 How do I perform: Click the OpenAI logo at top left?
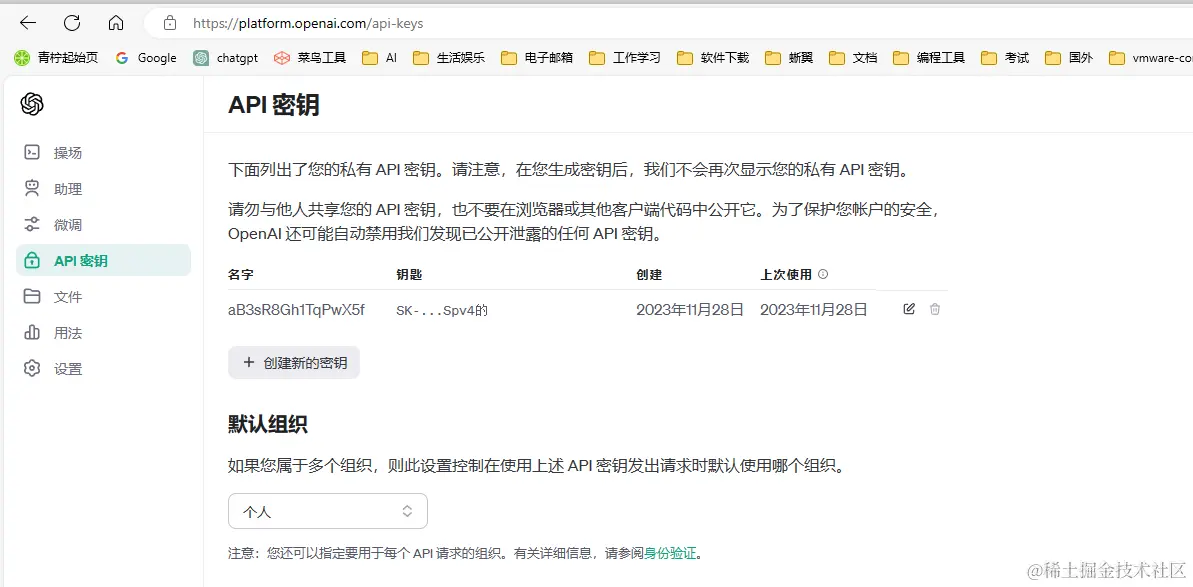point(31,104)
